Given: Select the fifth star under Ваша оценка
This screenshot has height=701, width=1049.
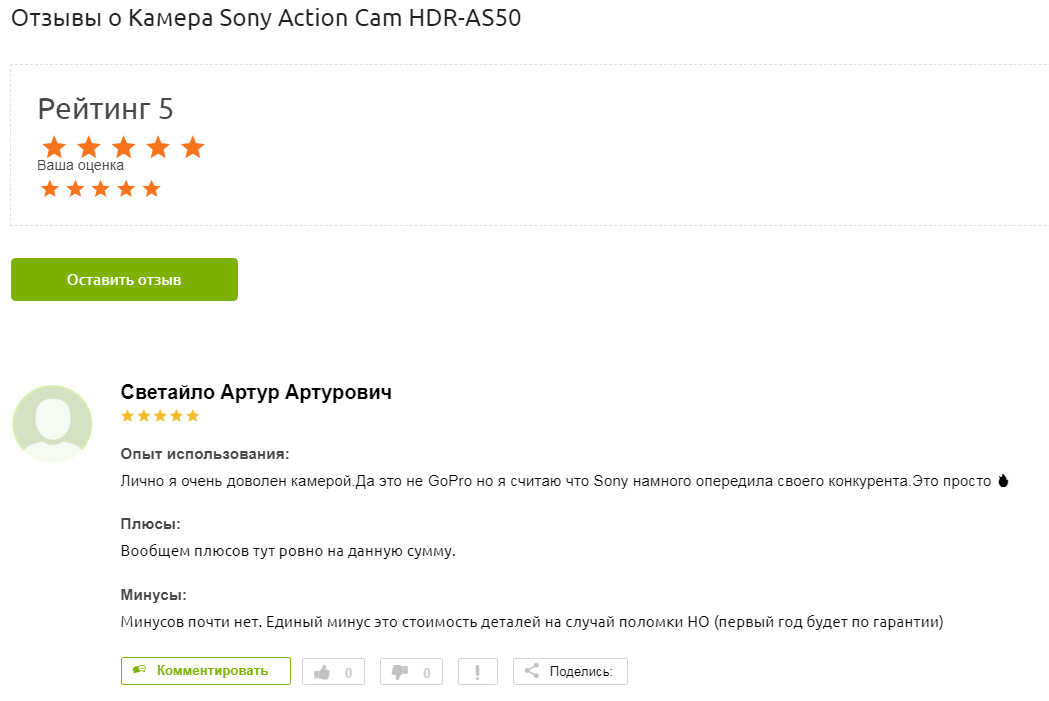Looking at the screenshot, I should (x=152, y=189).
